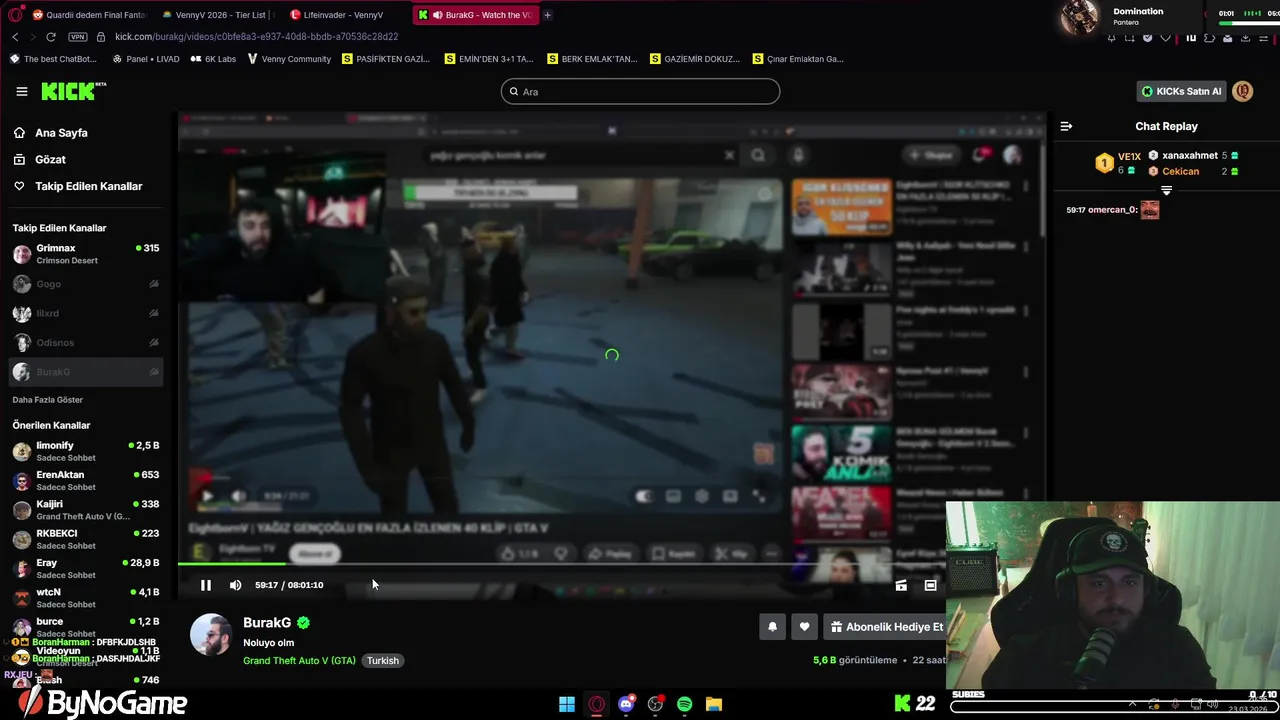The height and width of the screenshot is (720, 1280).
Task: Open xanaxahmet leaderboard entry
Action: coord(1194,156)
